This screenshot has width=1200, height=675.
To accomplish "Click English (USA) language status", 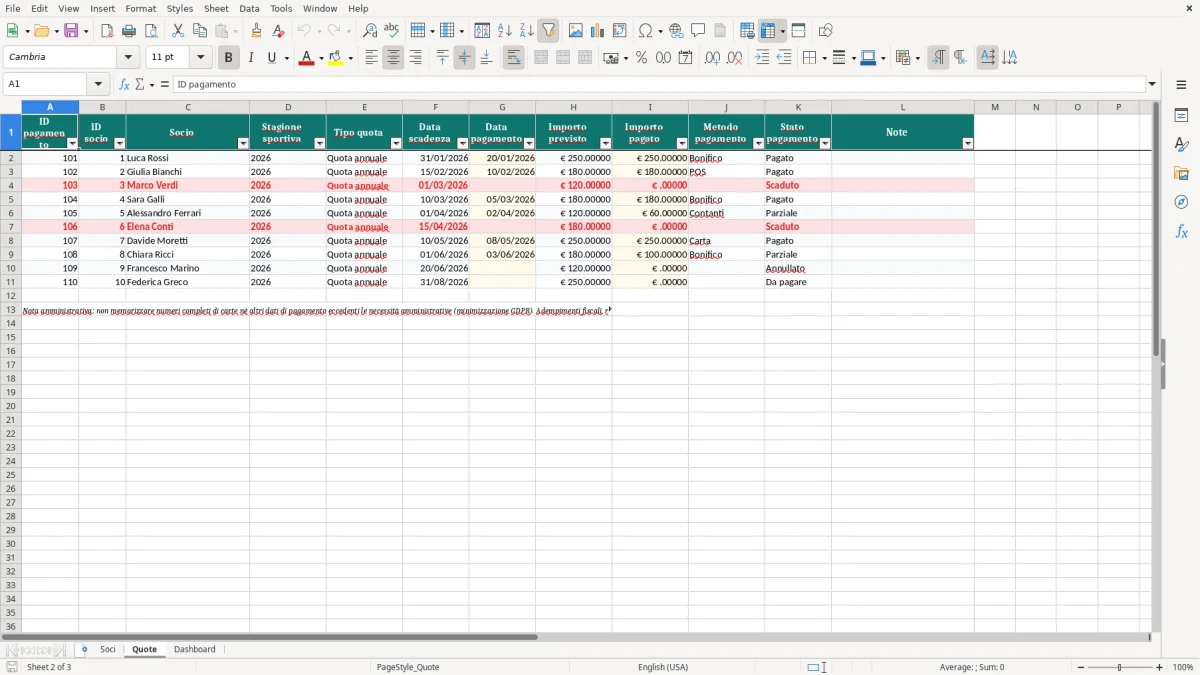I will pos(663,667).
